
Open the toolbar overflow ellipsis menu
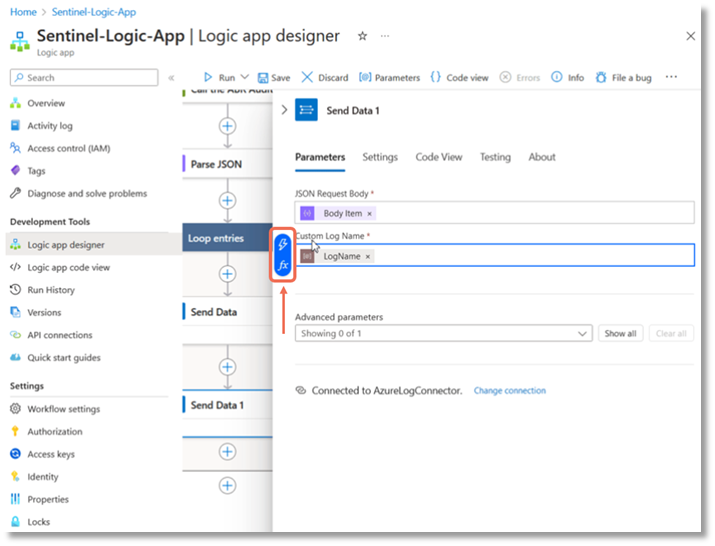[x=671, y=77]
